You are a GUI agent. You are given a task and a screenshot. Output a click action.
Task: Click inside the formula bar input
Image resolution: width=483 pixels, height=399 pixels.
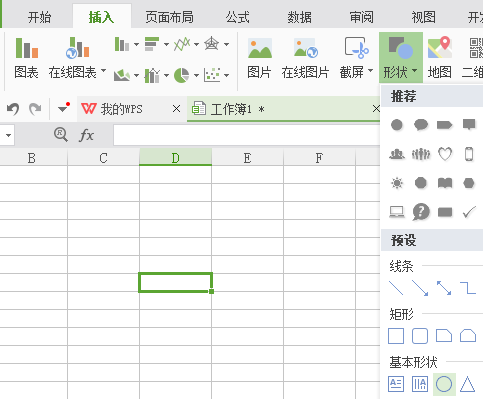pos(247,135)
